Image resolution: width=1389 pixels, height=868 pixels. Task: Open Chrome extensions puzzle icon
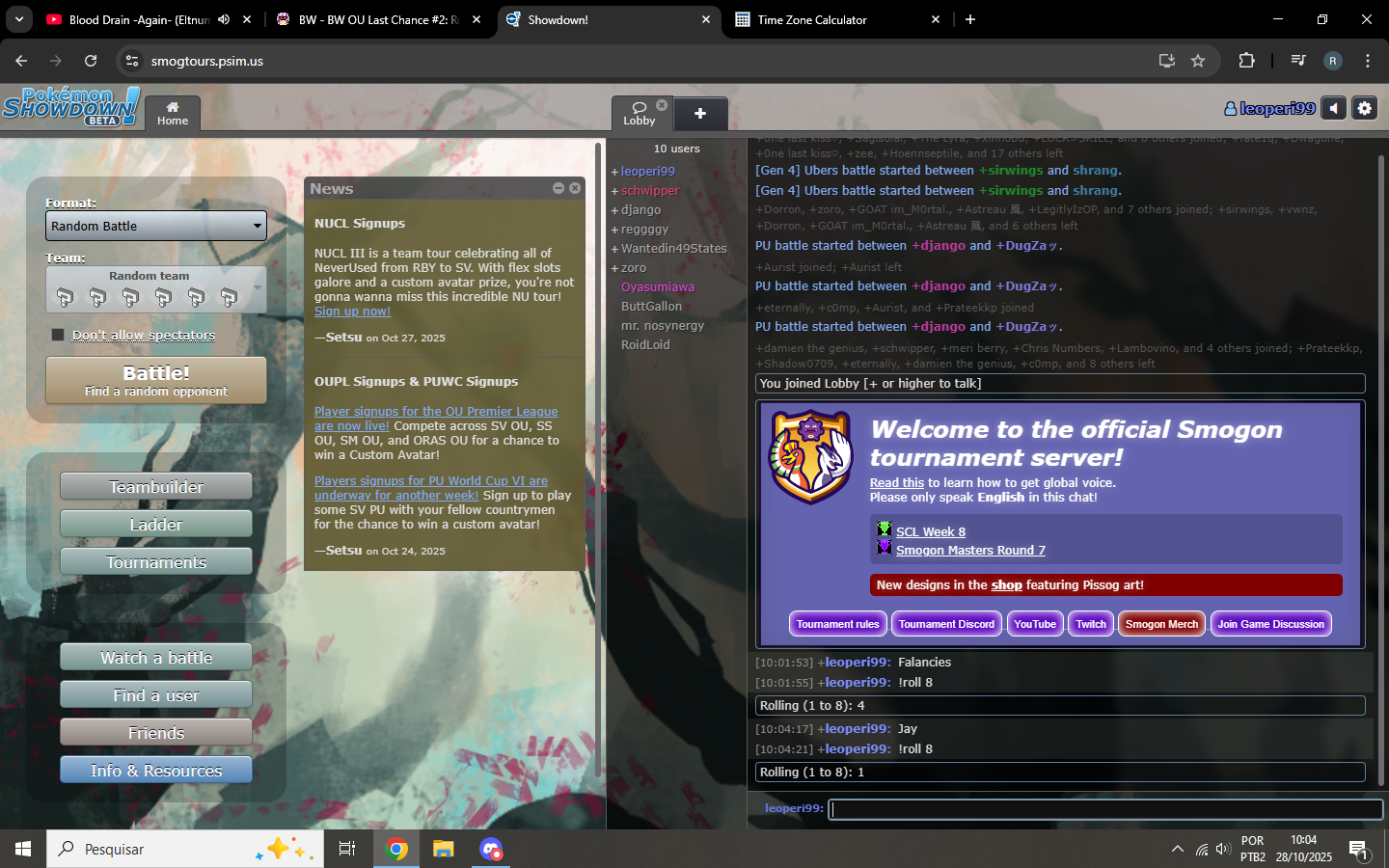1246,61
